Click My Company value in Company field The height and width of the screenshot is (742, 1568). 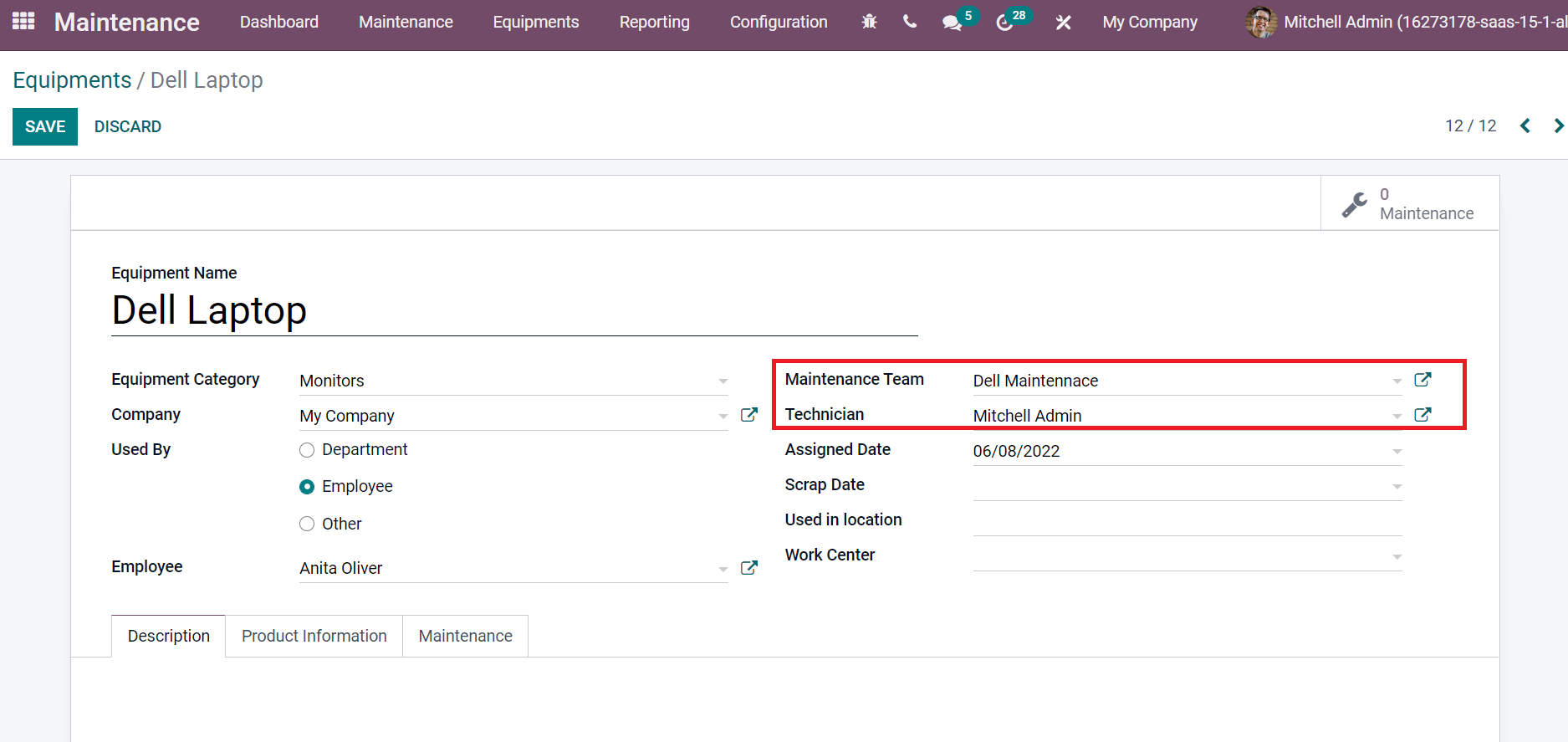(347, 416)
